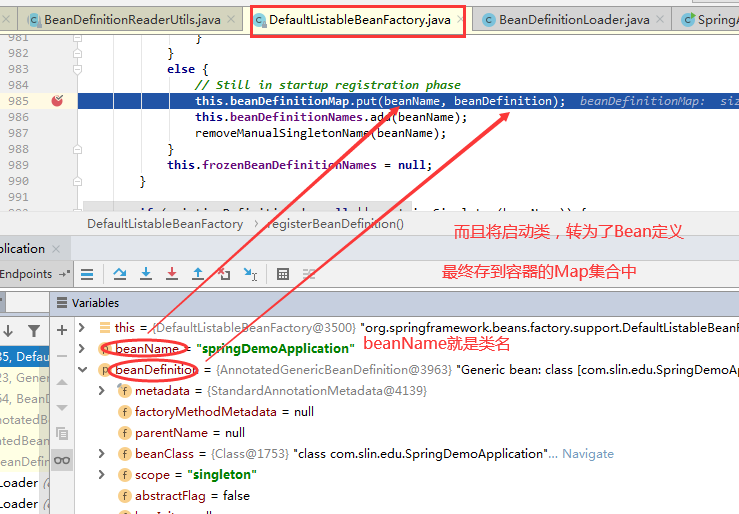Expand the scope field node
Image resolution: width=739 pixels, height=514 pixels.
(101, 474)
